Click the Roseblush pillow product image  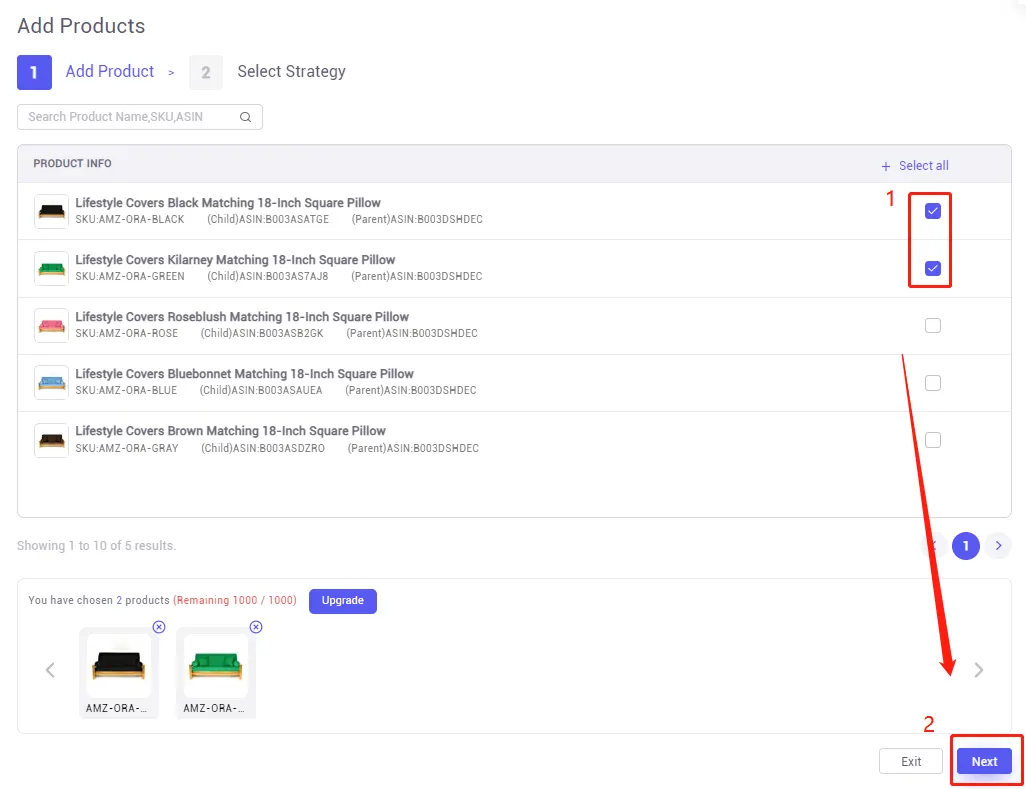[51, 325]
